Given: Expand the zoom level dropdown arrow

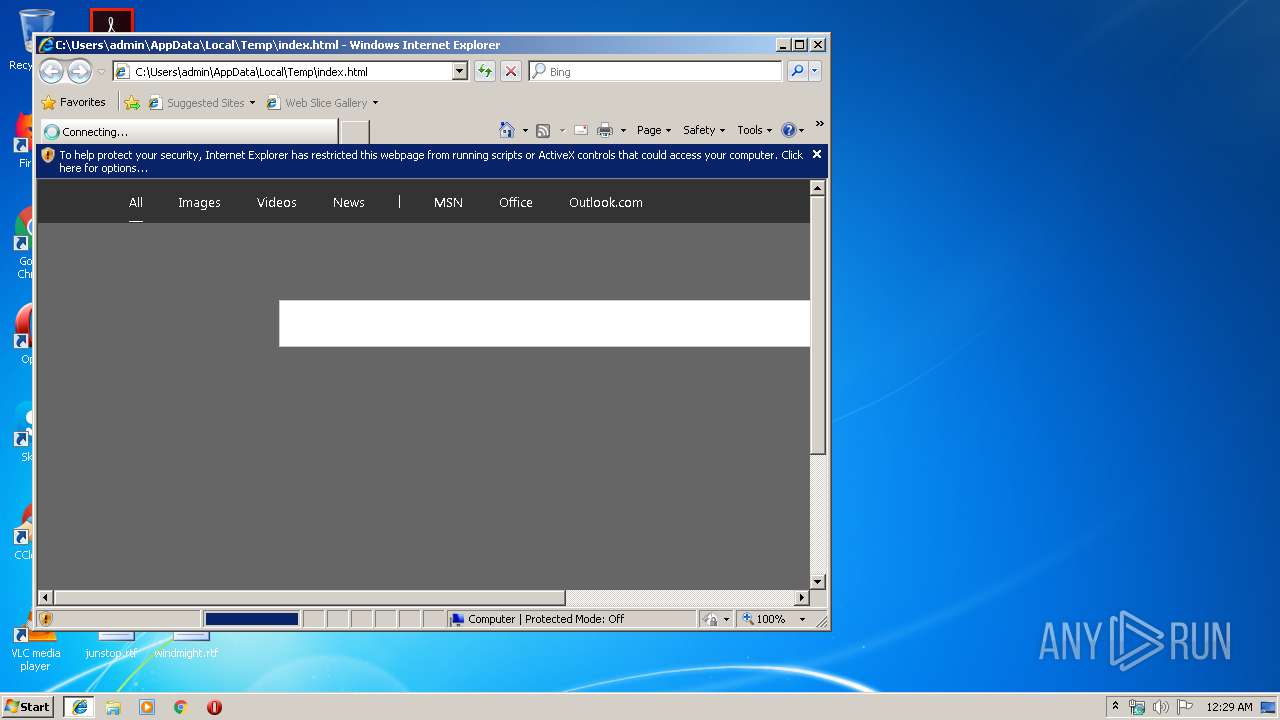Looking at the screenshot, I should click(x=802, y=619).
